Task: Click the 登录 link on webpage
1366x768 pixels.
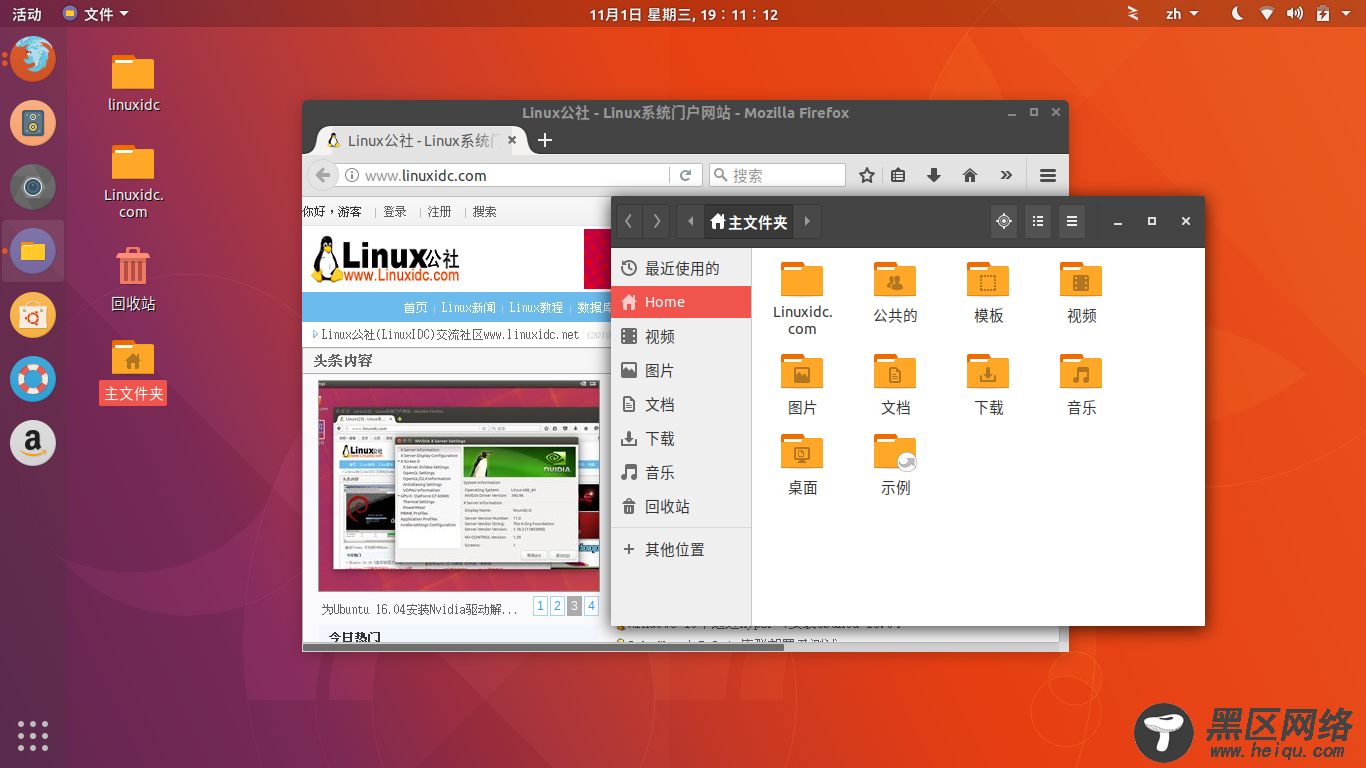Action: pyautogui.click(x=395, y=212)
